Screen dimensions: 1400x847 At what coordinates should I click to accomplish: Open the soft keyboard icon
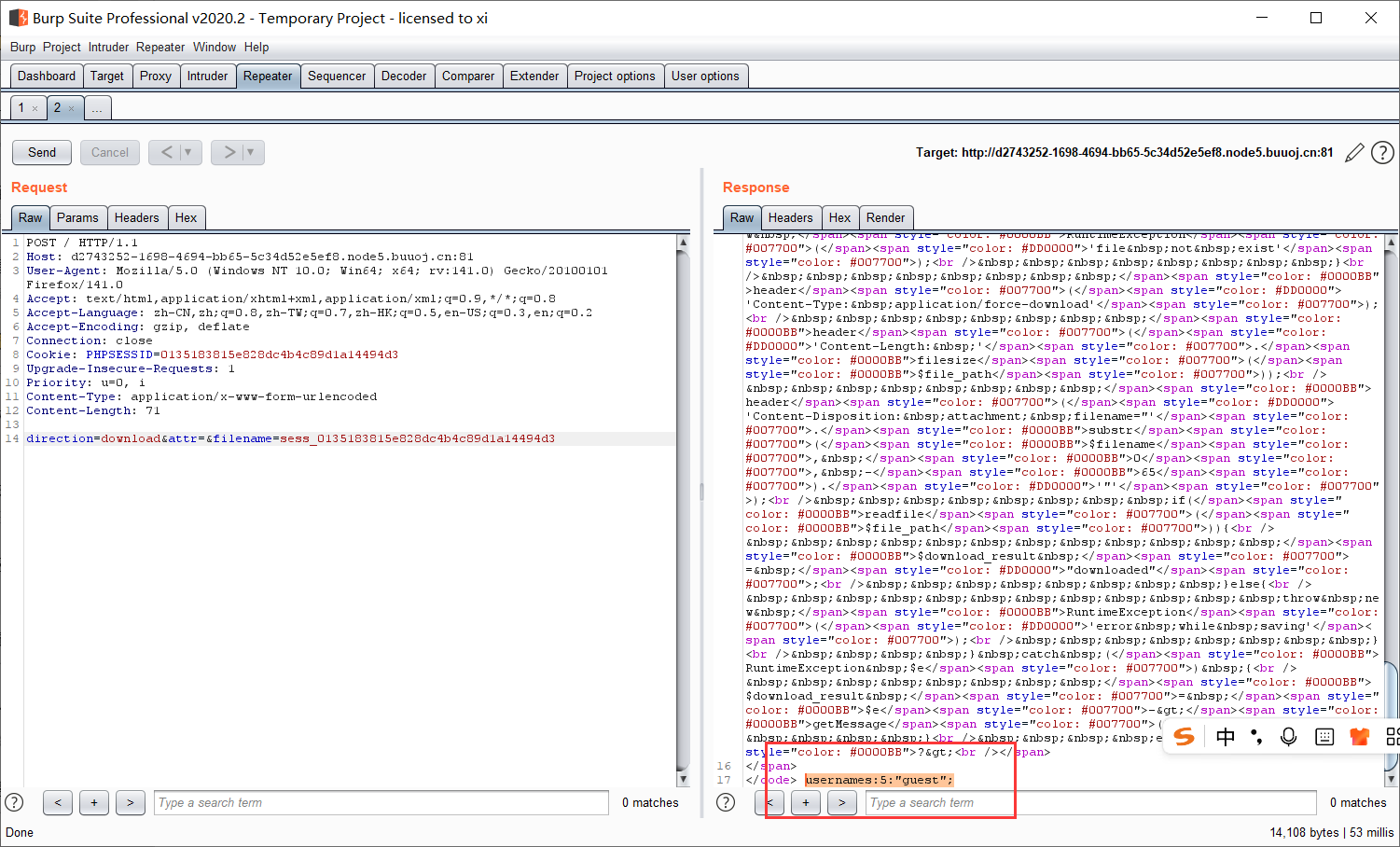[x=1324, y=737]
